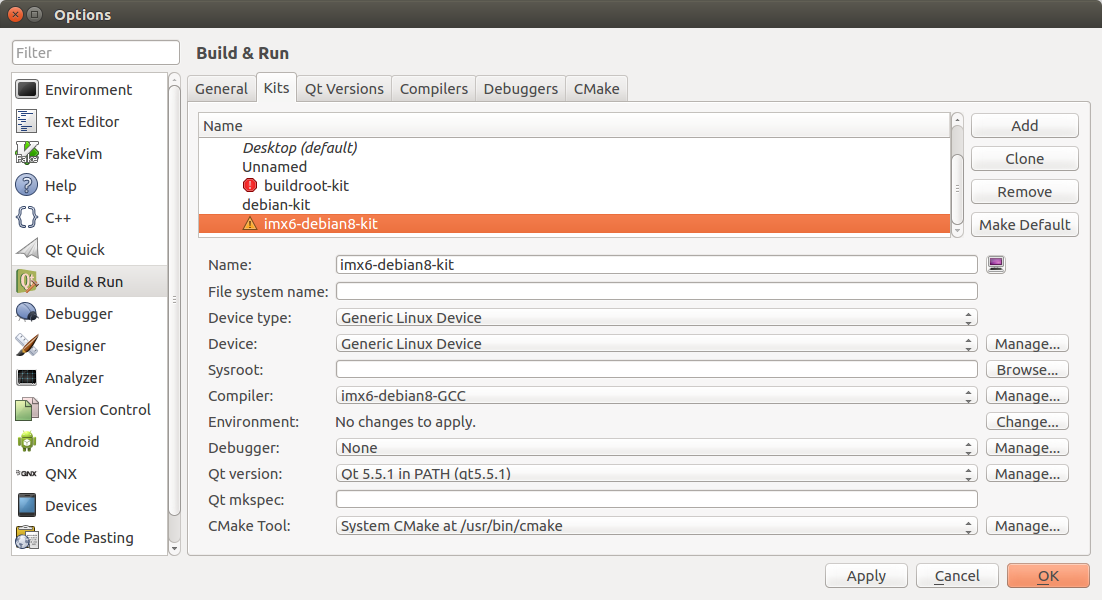This screenshot has width=1102, height=600.
Task: Select the Android settings category
Action: (x=71, y=442)
